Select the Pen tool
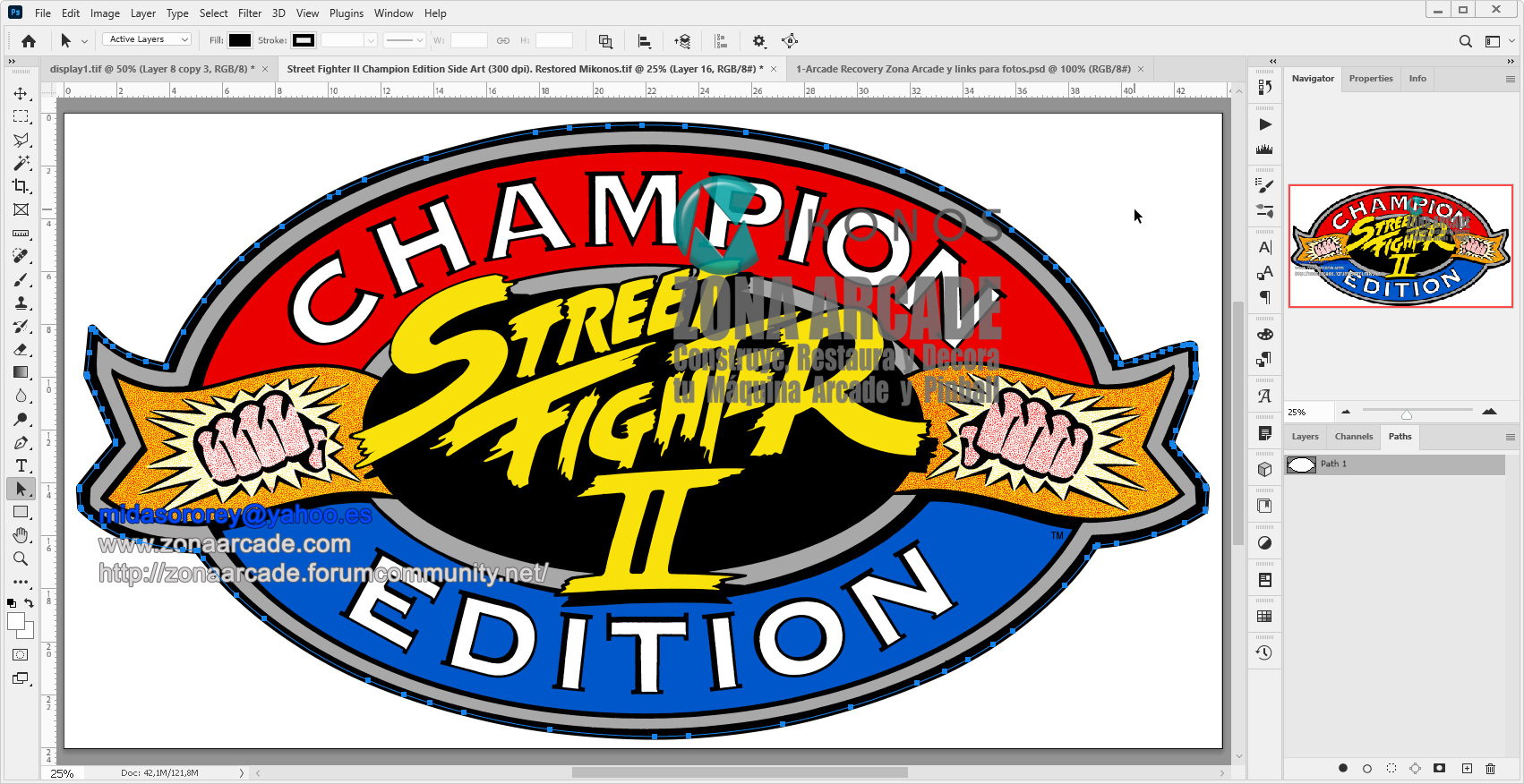This screenshot has height=784, width=1524. pos(21,443)
